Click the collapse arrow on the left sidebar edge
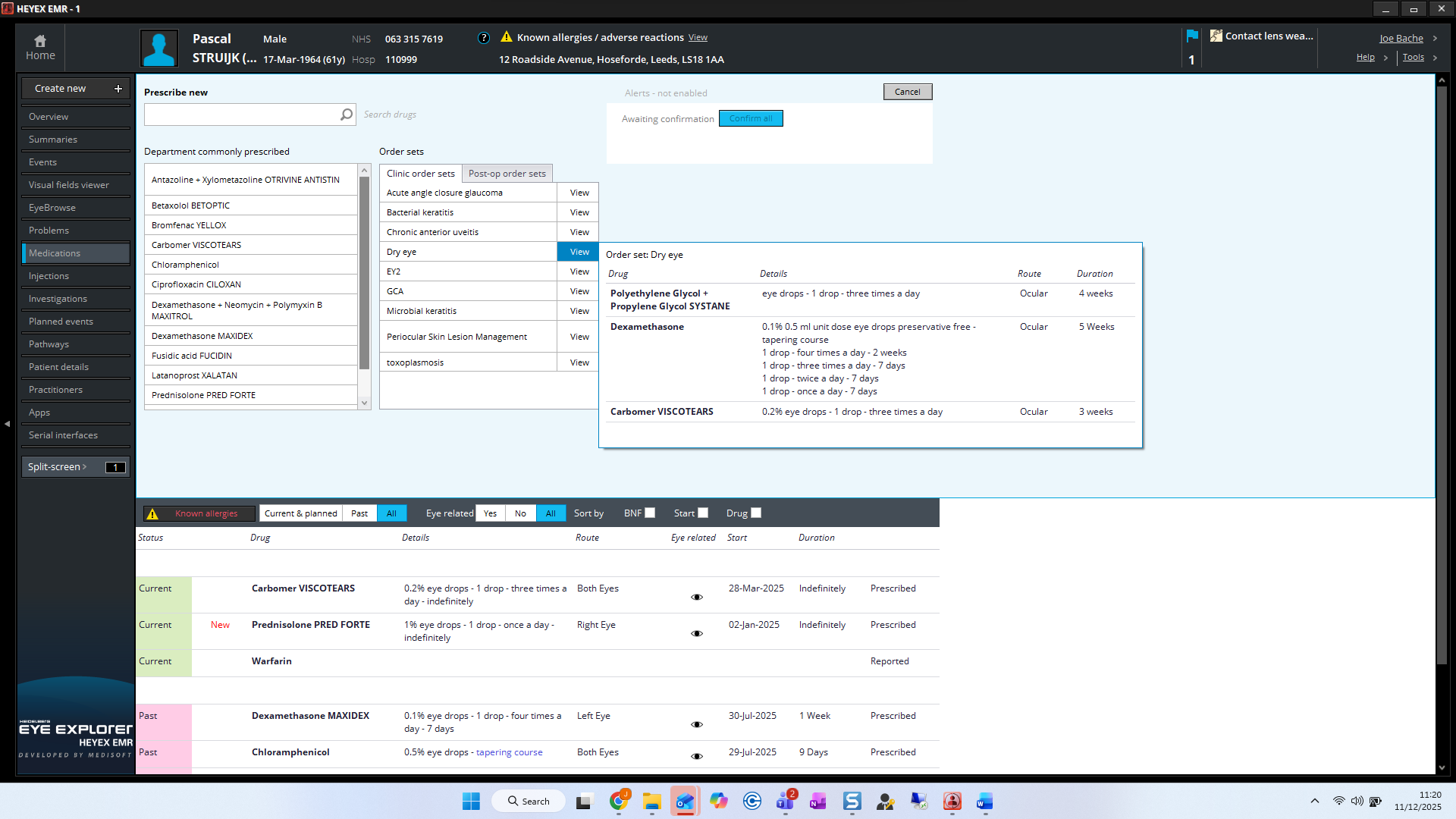1456x819 pixels. coord(8,424)
